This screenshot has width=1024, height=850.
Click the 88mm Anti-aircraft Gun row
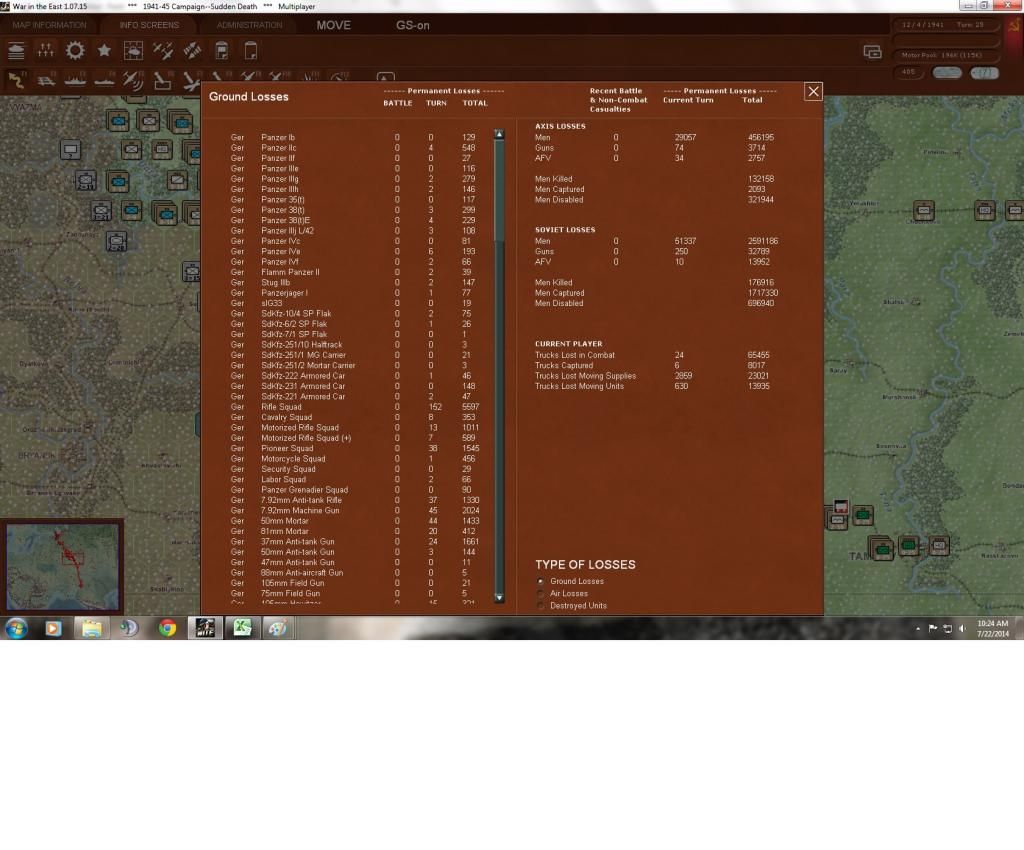[357, 573]
